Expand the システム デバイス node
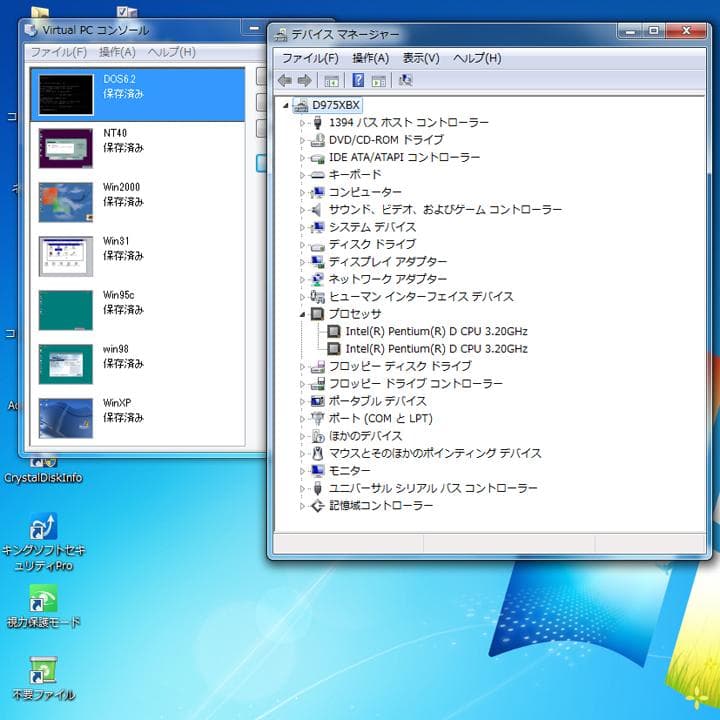 (x=302, y=227)
